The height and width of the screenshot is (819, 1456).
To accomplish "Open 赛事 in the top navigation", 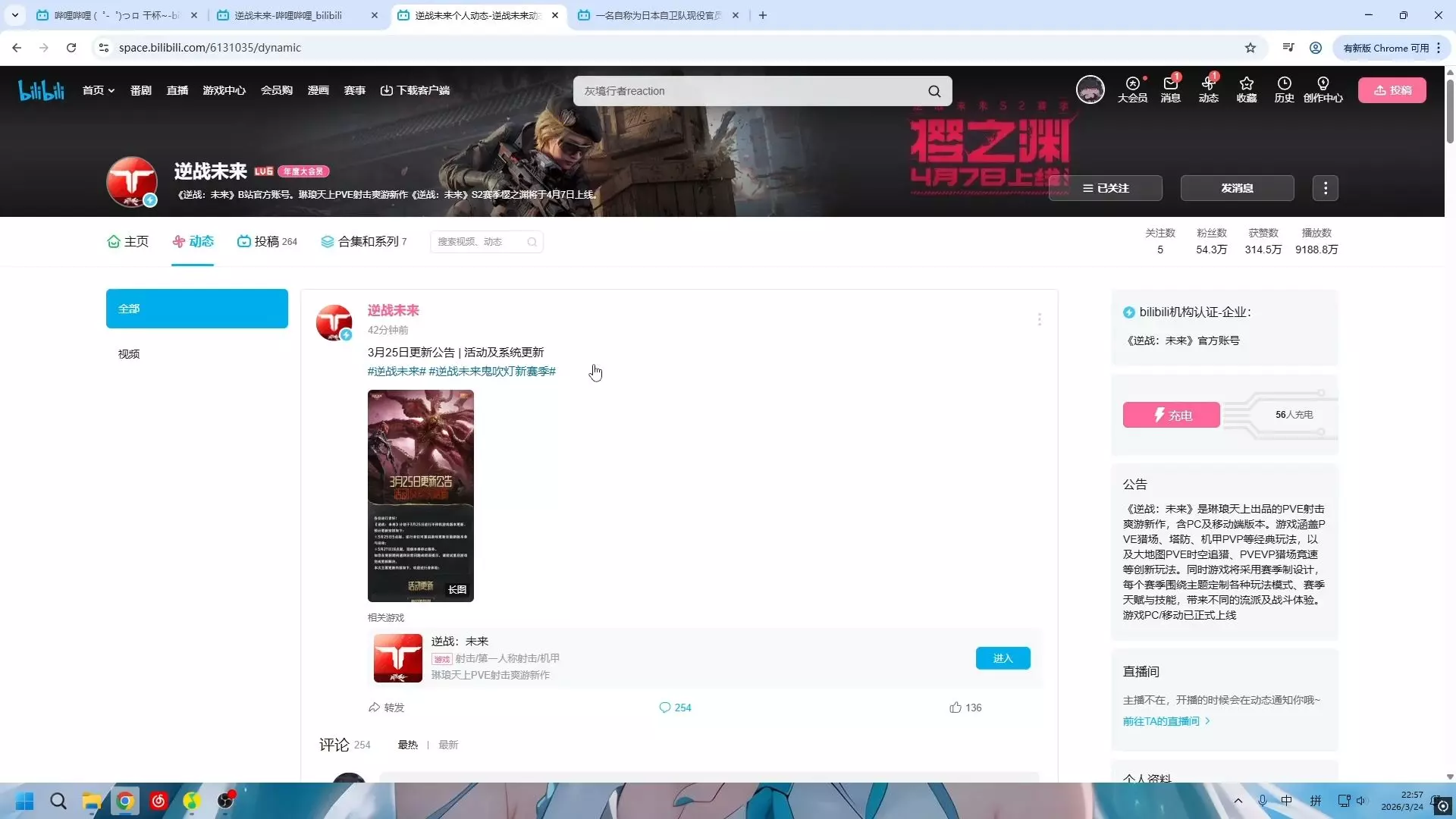I will [355, 91].
